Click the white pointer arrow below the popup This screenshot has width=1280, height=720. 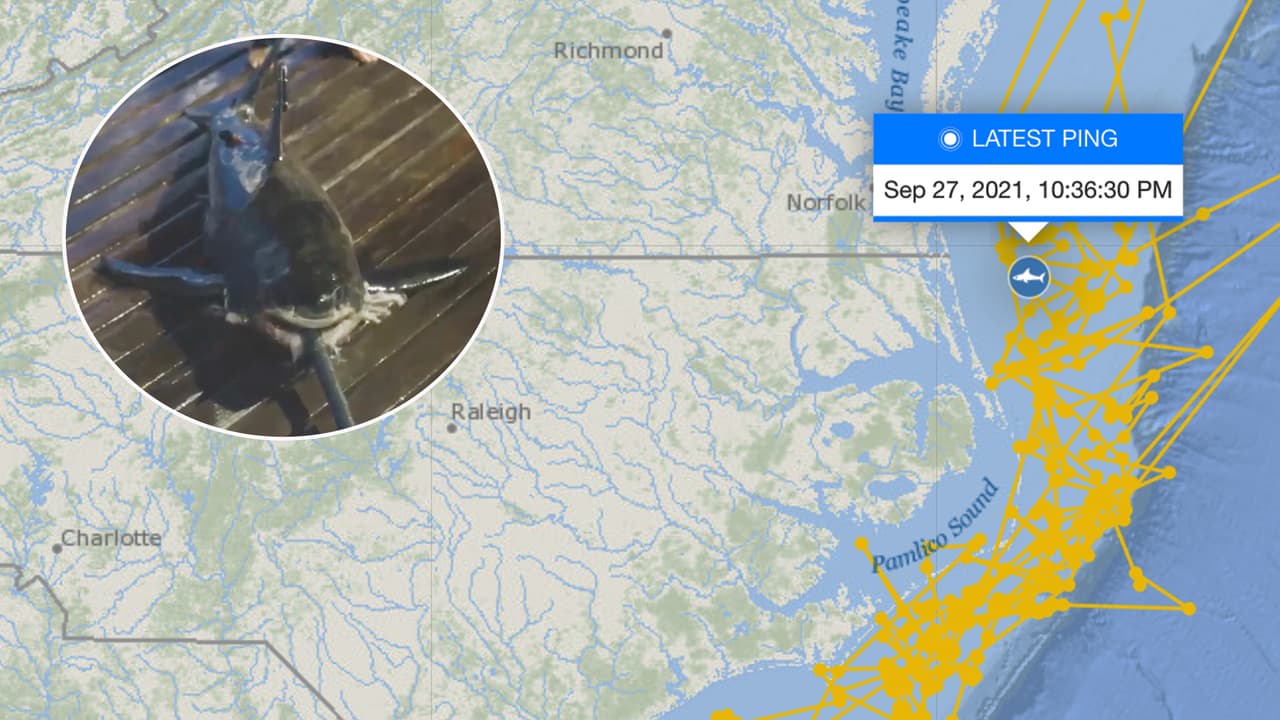[1028, 230]
